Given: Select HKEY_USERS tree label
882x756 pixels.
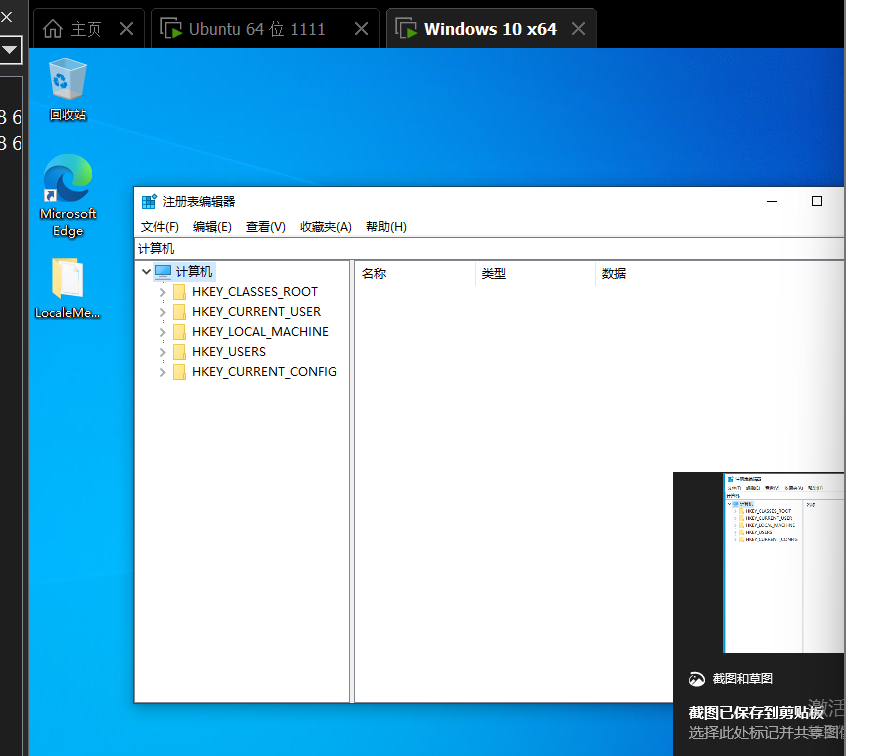Looking at the screenshot, I should click(x=229, y=352).
